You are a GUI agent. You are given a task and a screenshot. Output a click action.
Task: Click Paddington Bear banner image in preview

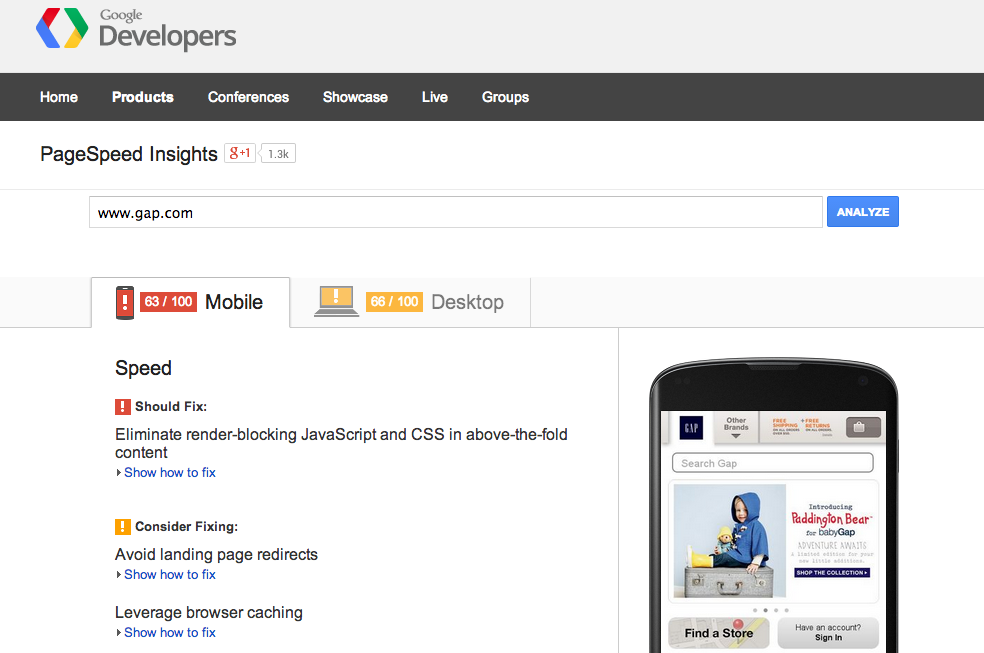pos(729,541)
